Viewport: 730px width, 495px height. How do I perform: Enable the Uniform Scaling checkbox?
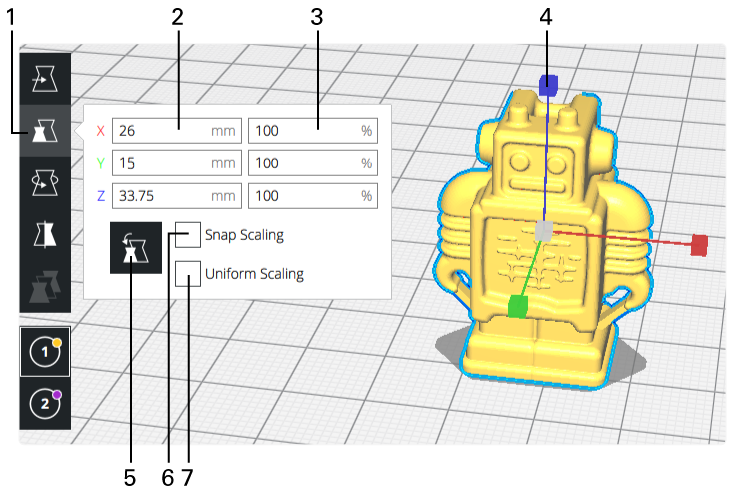[188, 274]
